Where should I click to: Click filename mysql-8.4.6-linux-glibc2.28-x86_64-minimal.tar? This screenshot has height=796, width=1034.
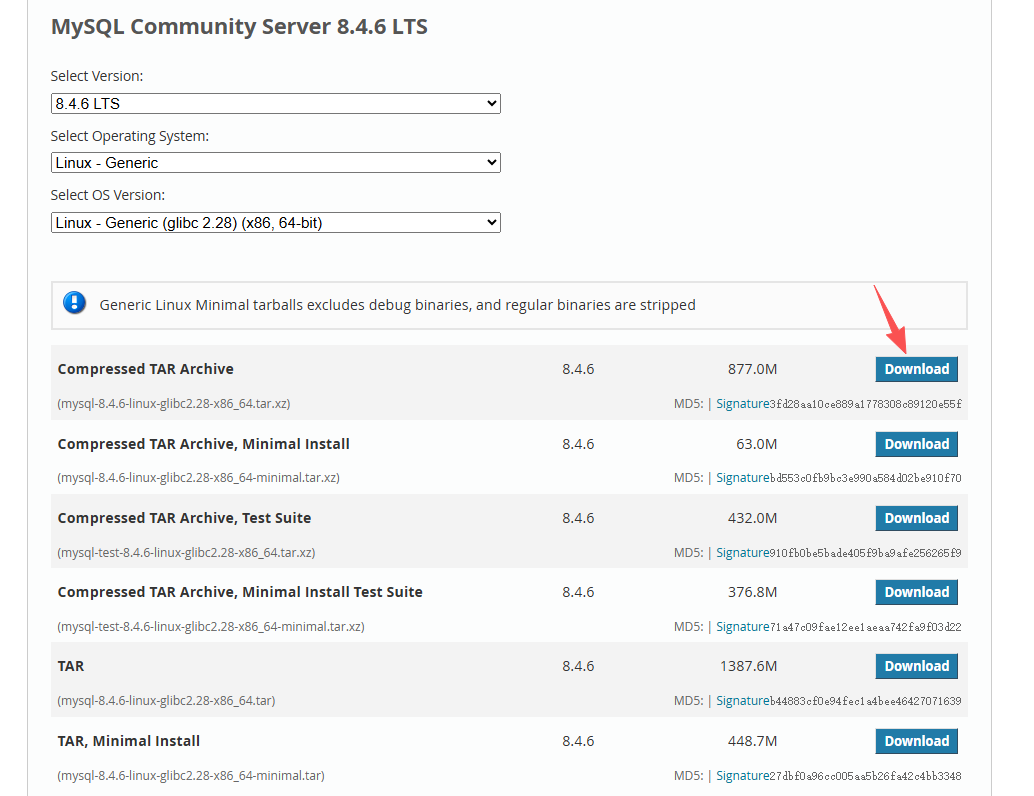tap(191, 776)
